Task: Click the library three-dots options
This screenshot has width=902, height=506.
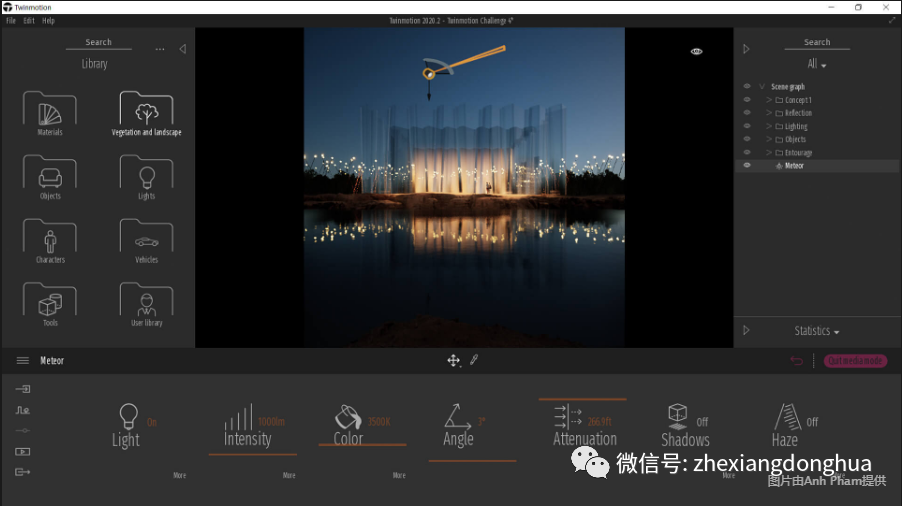Action: point(160,49)
